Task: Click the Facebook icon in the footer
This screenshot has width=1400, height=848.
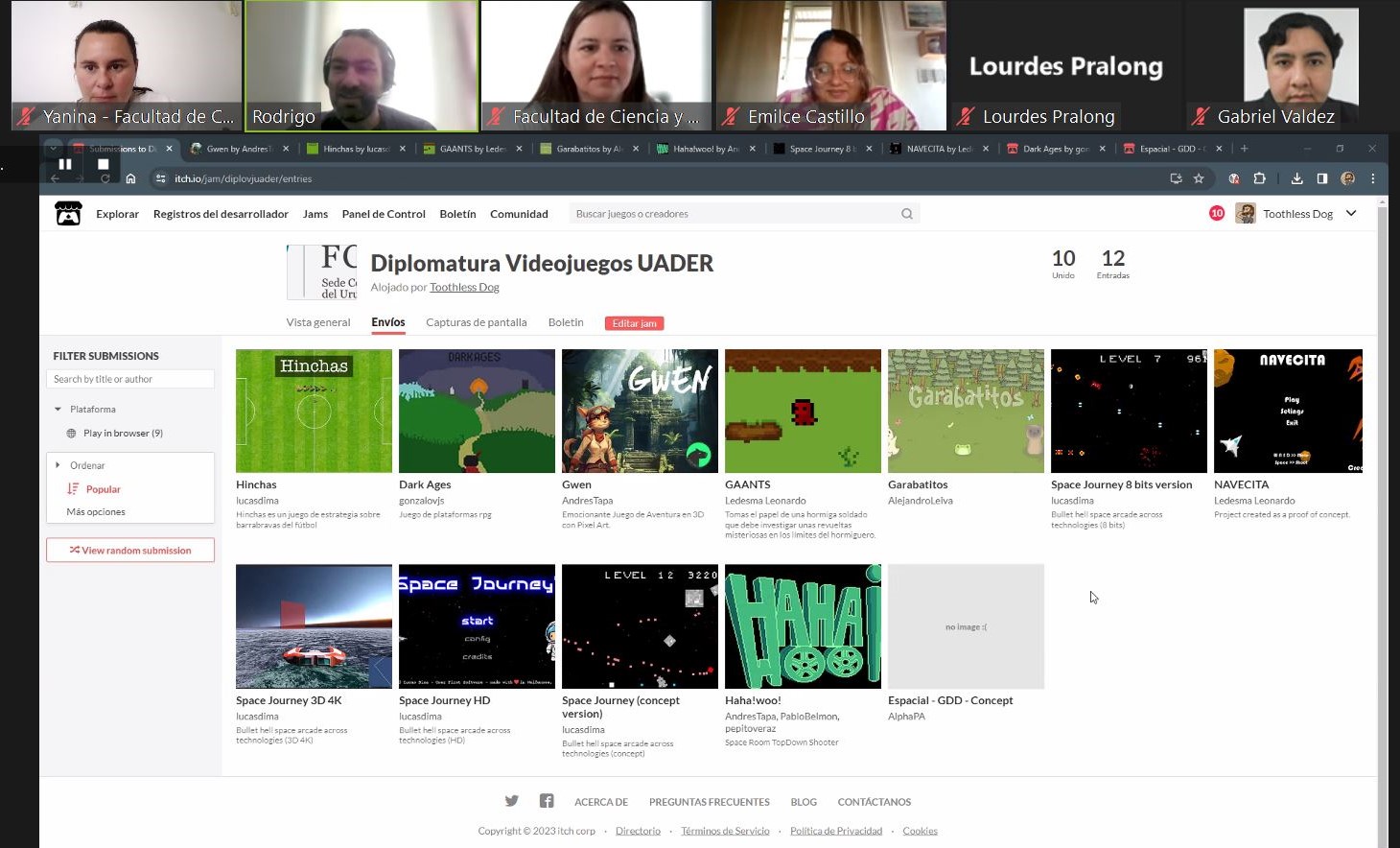Action: [547, 801]
